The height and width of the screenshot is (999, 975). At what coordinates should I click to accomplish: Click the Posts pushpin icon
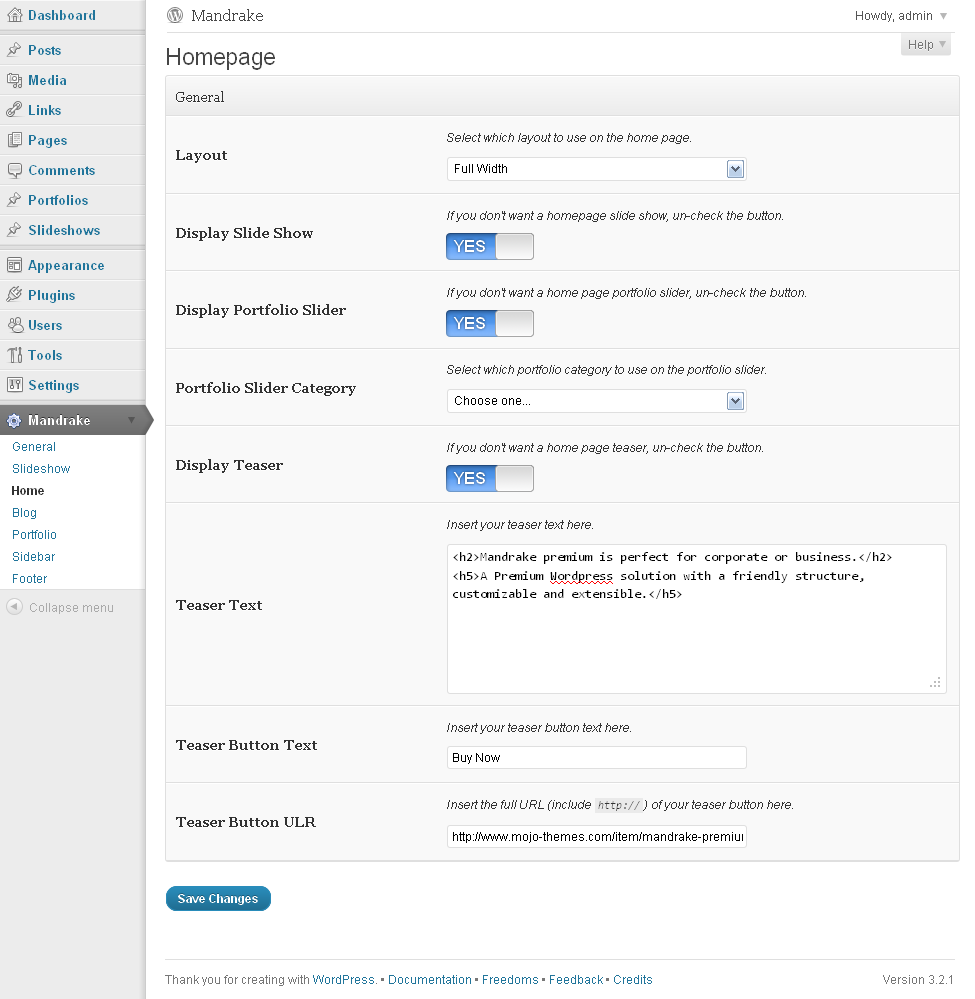pyautogui.click(x=14, y=50)
